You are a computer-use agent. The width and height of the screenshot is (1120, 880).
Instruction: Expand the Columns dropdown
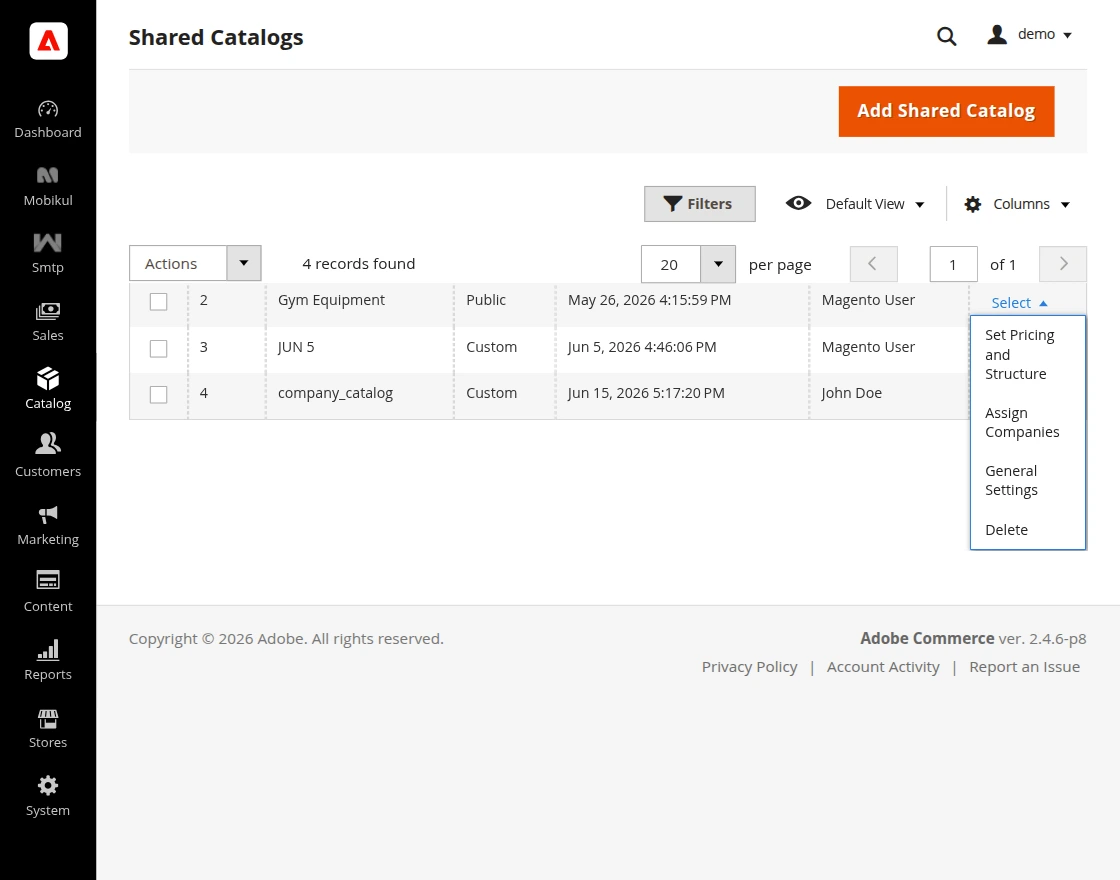tap(1031, 204)
